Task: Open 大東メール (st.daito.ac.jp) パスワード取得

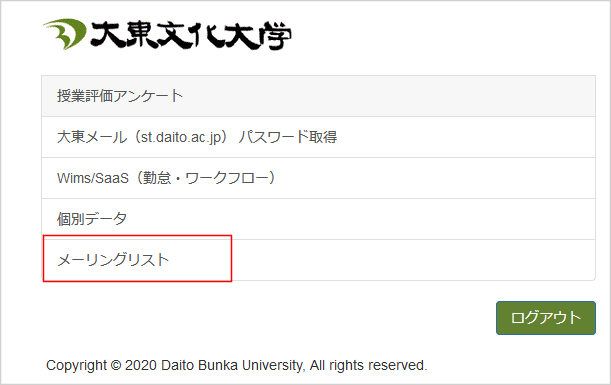Action: (x=318, y=137)
